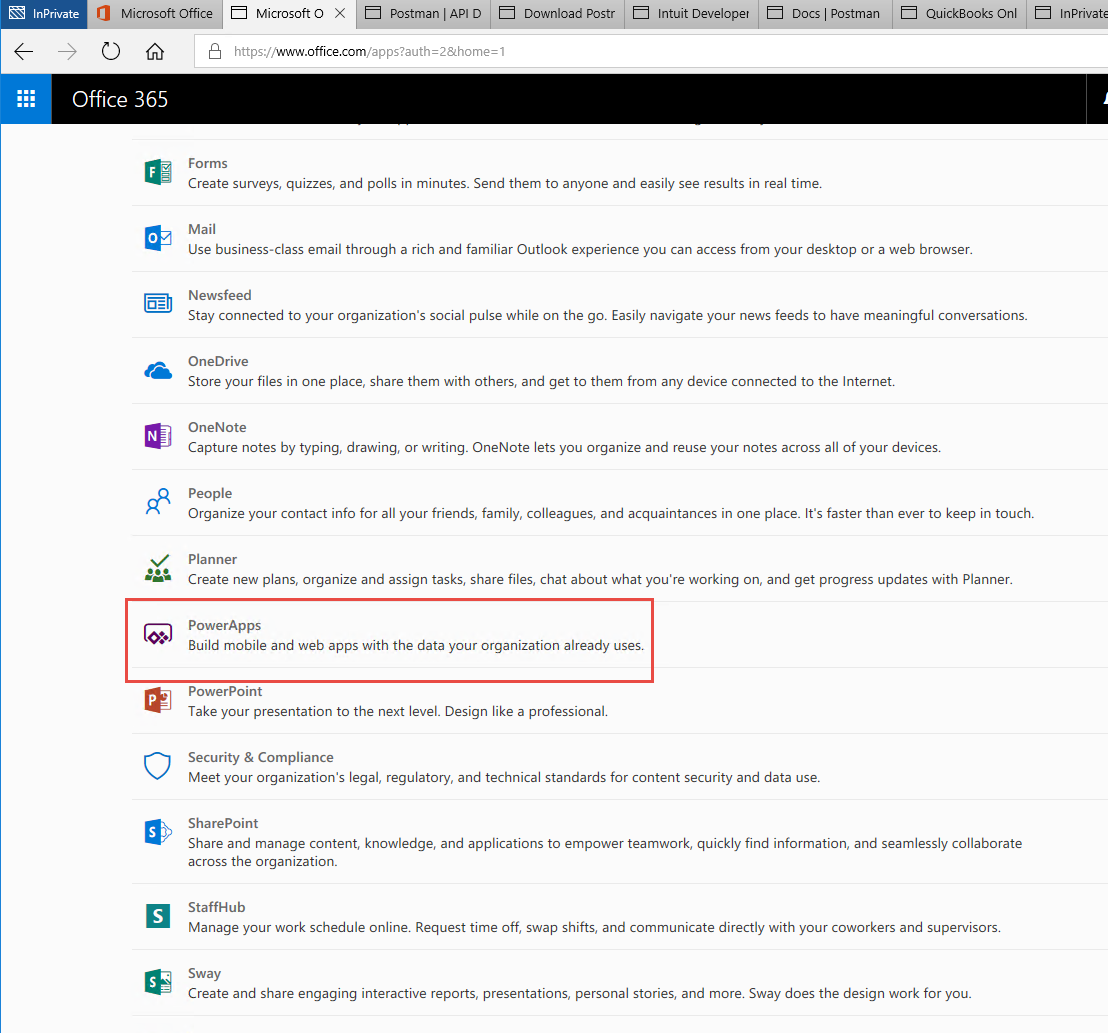Image resolution: width=1108 pixels, height=1033 pixels.
Task: Switch to the Download Postr tab
Action: click(558, 13)
